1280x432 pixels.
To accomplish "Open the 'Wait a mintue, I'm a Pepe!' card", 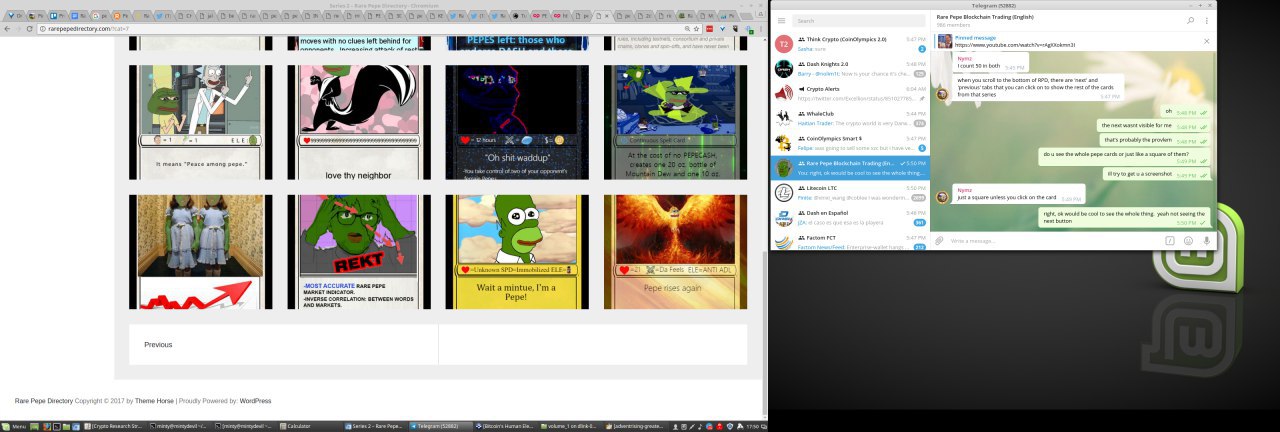I will [x=517, y=252].
